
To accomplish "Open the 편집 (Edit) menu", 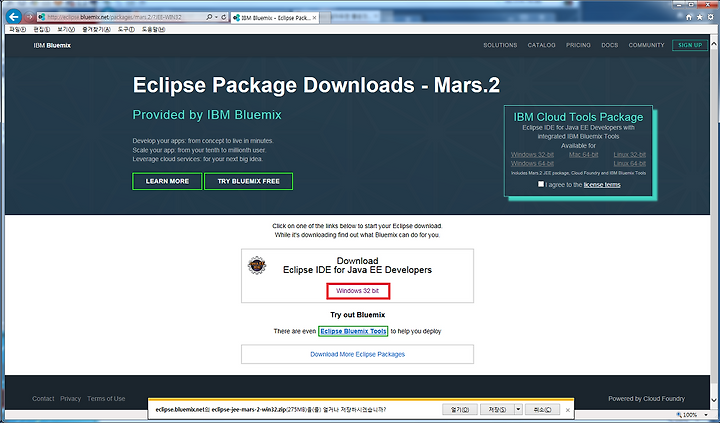I will pos(41,29).
